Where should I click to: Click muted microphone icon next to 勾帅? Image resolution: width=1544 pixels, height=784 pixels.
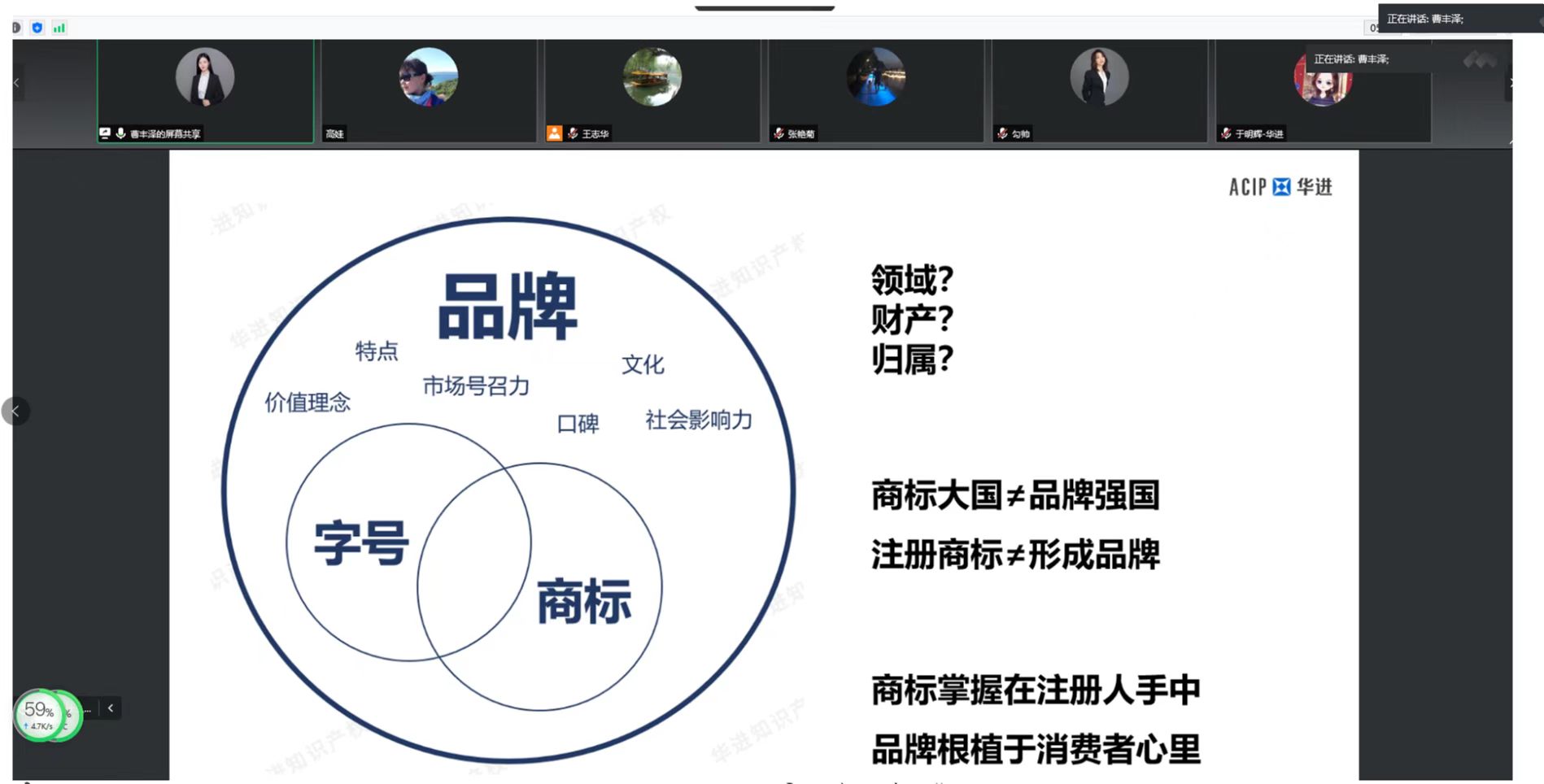click(1002, 133)
